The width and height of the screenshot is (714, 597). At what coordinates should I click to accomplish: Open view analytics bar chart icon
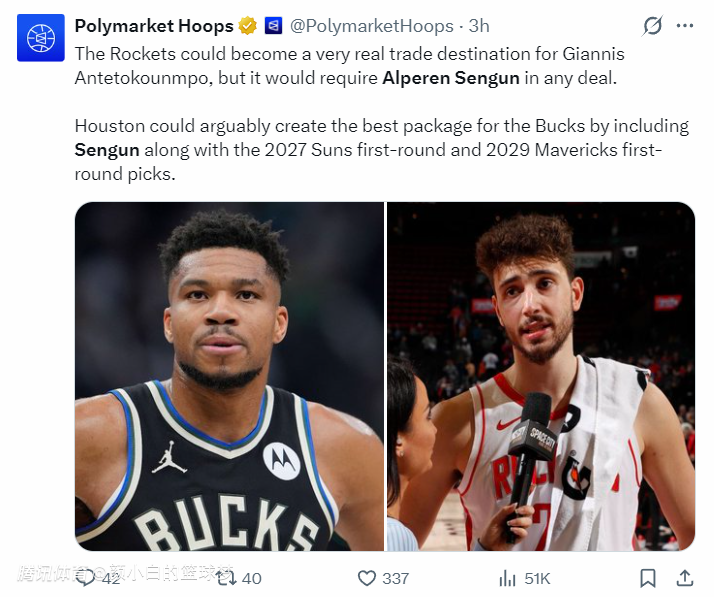[508, 578]
